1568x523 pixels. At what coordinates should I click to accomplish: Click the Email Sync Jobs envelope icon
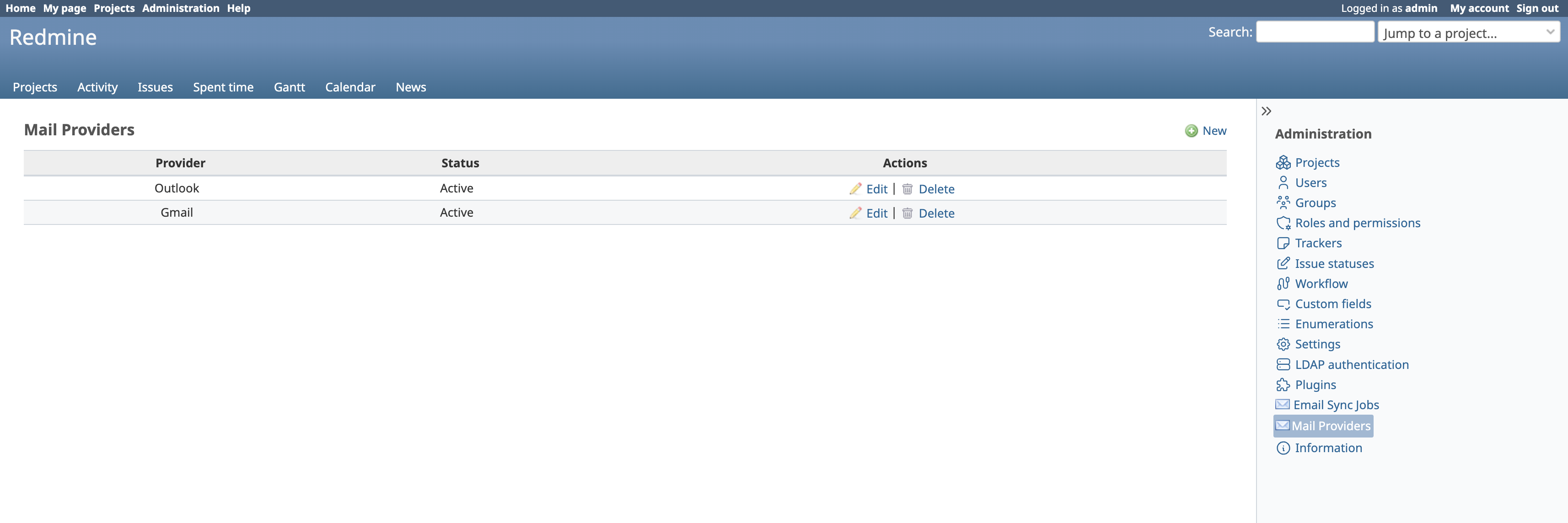click(1282, 405)
